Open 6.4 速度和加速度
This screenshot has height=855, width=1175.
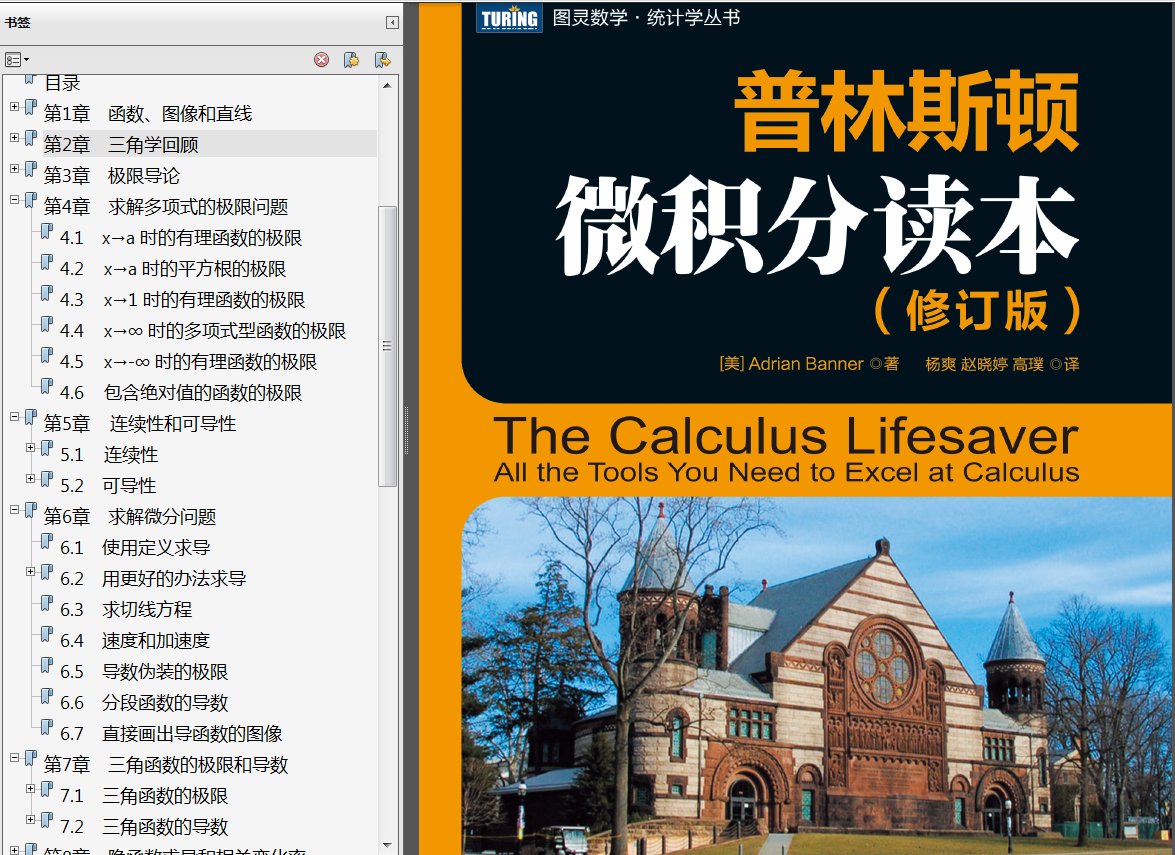pyautogui.click(x=135, y=641)
